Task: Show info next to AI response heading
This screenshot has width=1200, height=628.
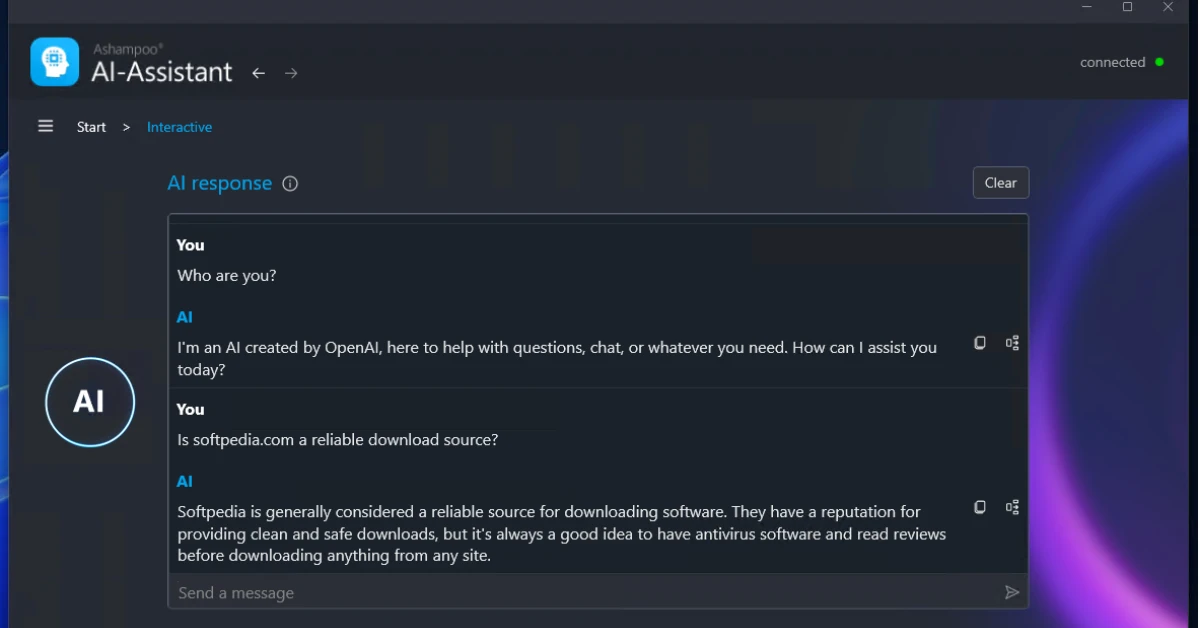Action: click(290, 184)
